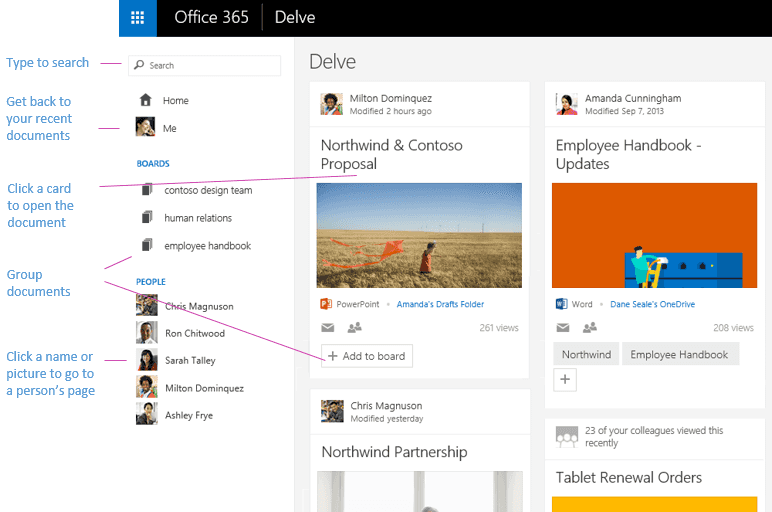The image size is (772, 512).
Task: Click the 261 views count
Action: click(499, 328)
